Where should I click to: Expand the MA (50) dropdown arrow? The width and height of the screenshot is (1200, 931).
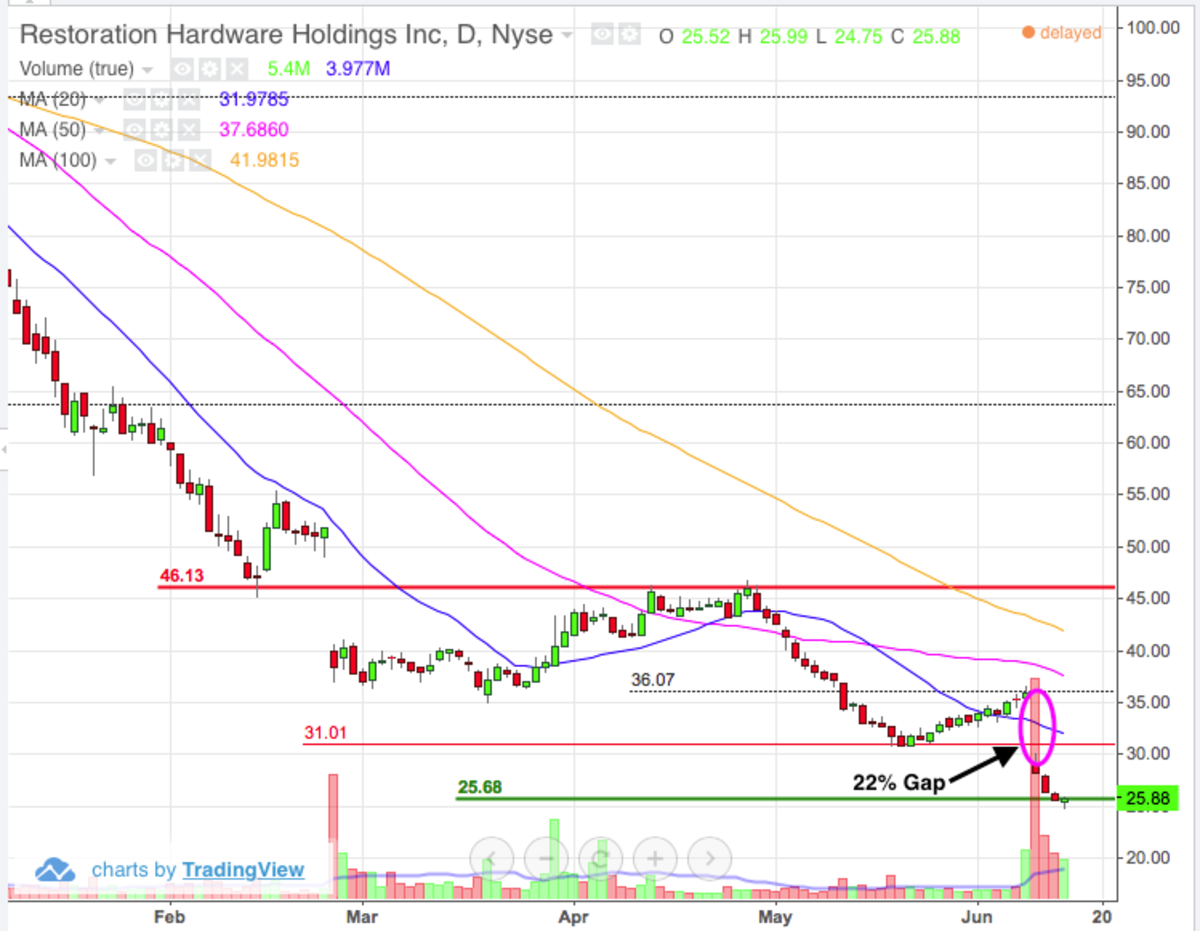[x=99, y=131]
